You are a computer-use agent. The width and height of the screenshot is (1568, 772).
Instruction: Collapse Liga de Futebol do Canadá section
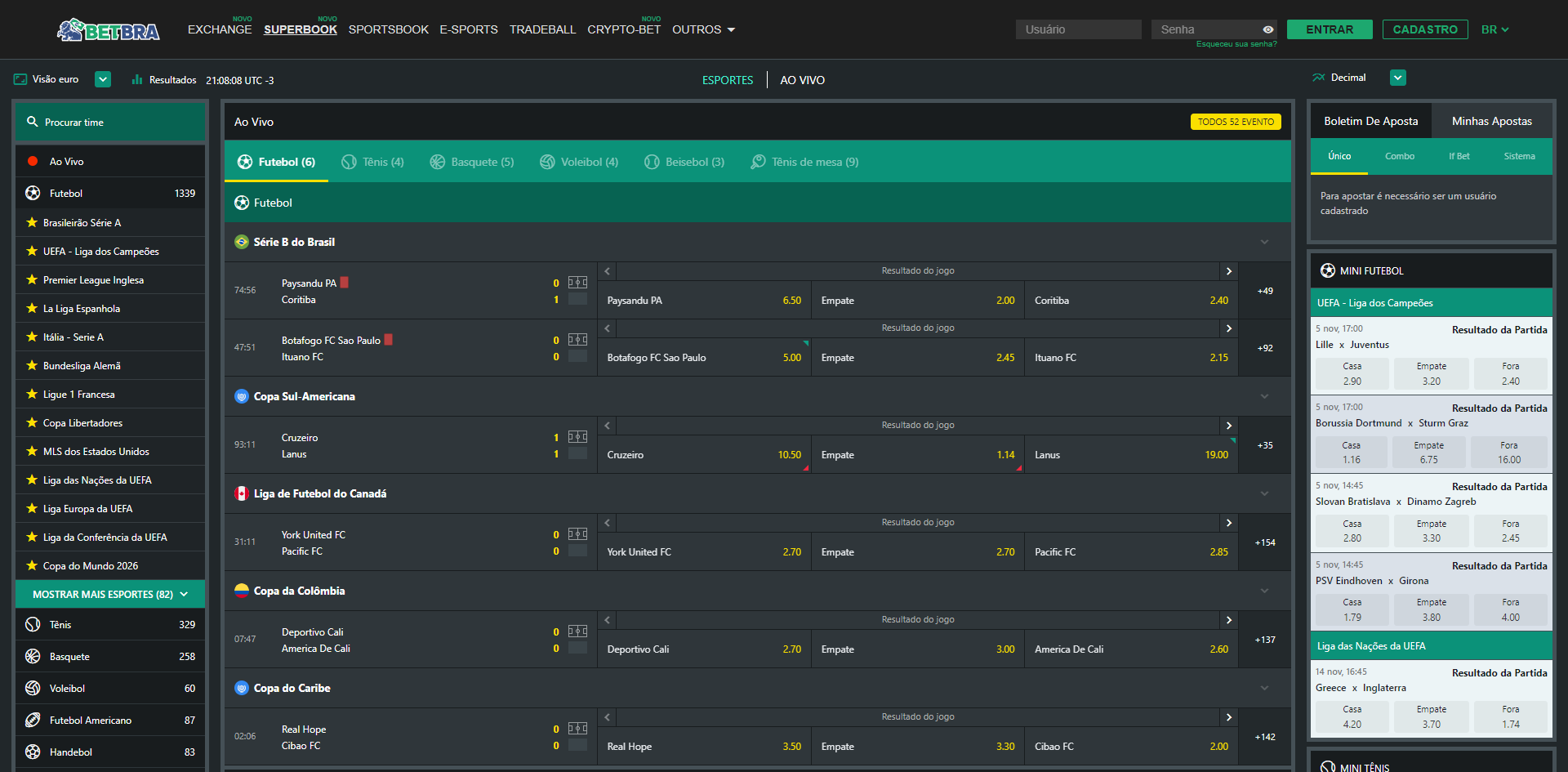[x=1264, y=493]
